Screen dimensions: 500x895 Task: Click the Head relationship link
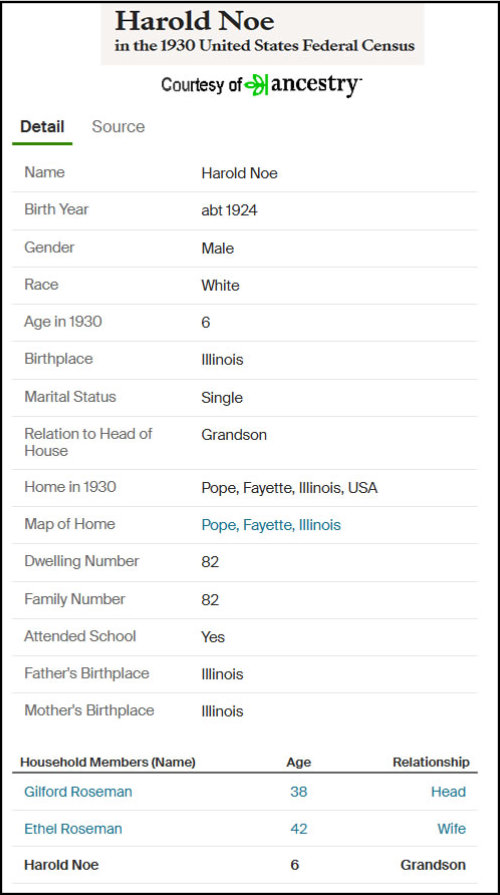(x=449, y=792)
